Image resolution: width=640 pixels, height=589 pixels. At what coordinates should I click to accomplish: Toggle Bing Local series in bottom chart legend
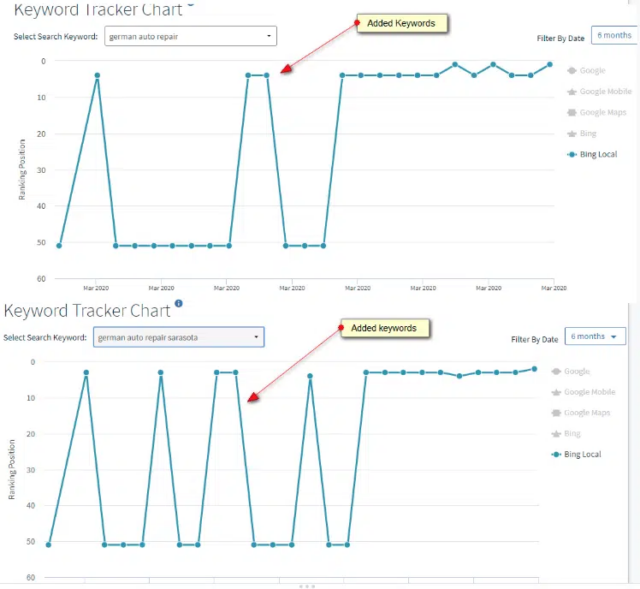(x=576, y=454)
